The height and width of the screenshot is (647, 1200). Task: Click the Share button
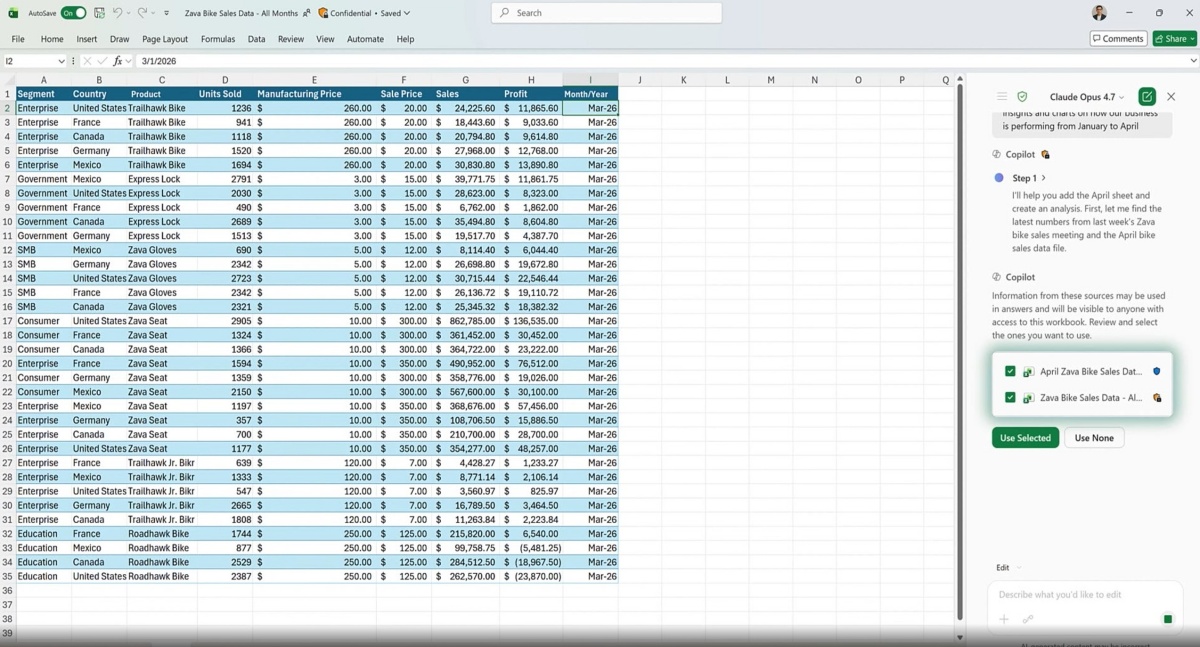click(x=1173, y=39)
